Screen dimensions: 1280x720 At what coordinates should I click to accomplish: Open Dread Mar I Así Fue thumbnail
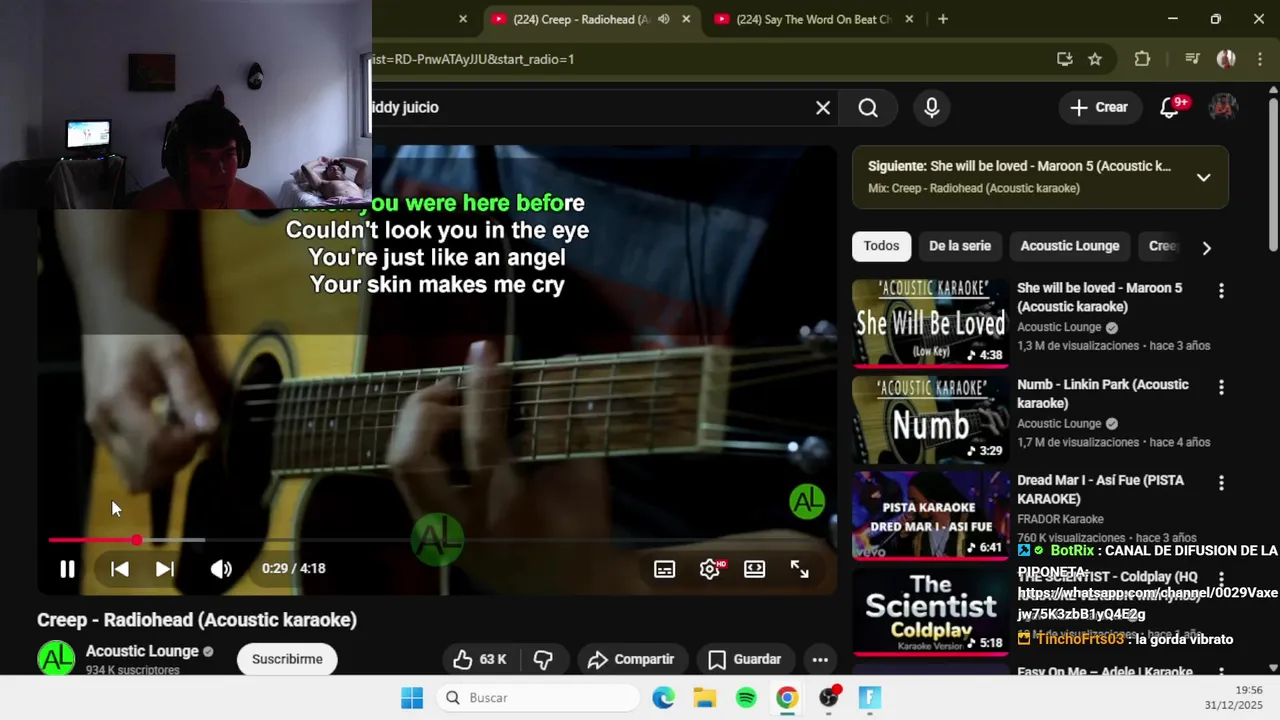click(931, 516)
